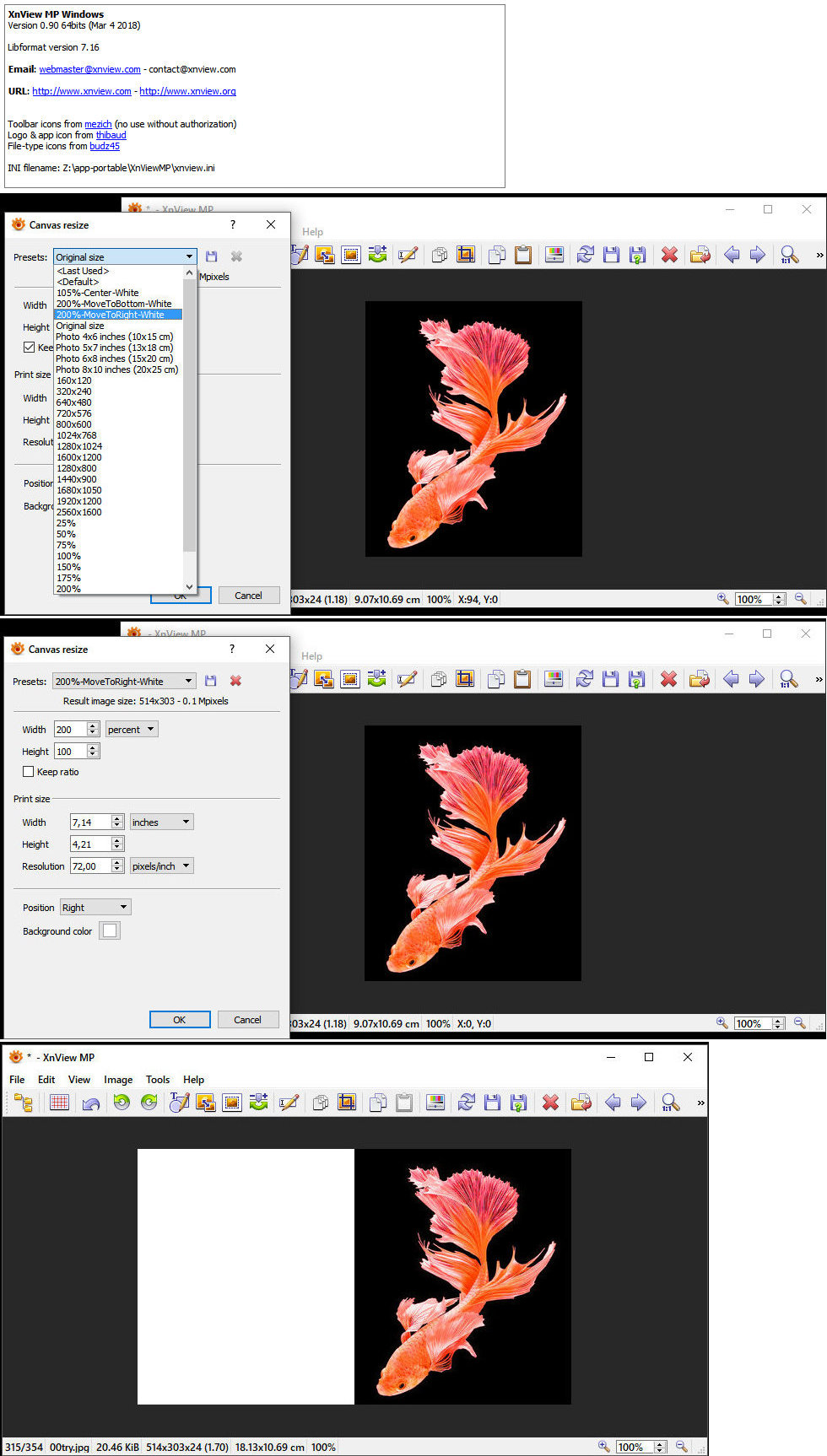Open the budz45 credit link
827x1456 pixels.
(x=105, y=146)
